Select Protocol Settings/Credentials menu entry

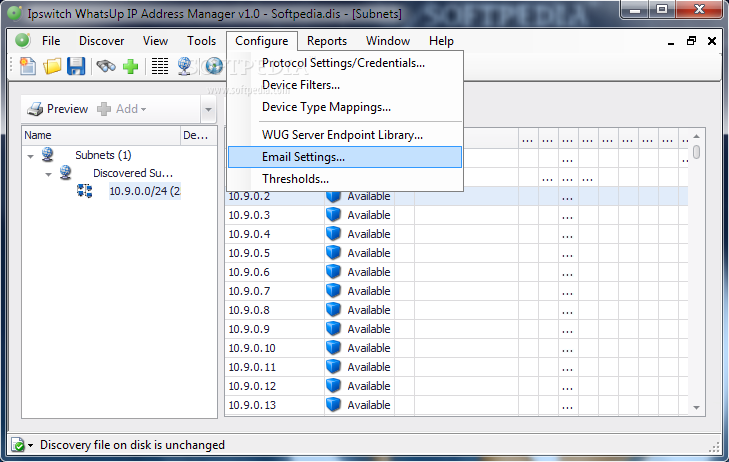(x=345, y=63)
